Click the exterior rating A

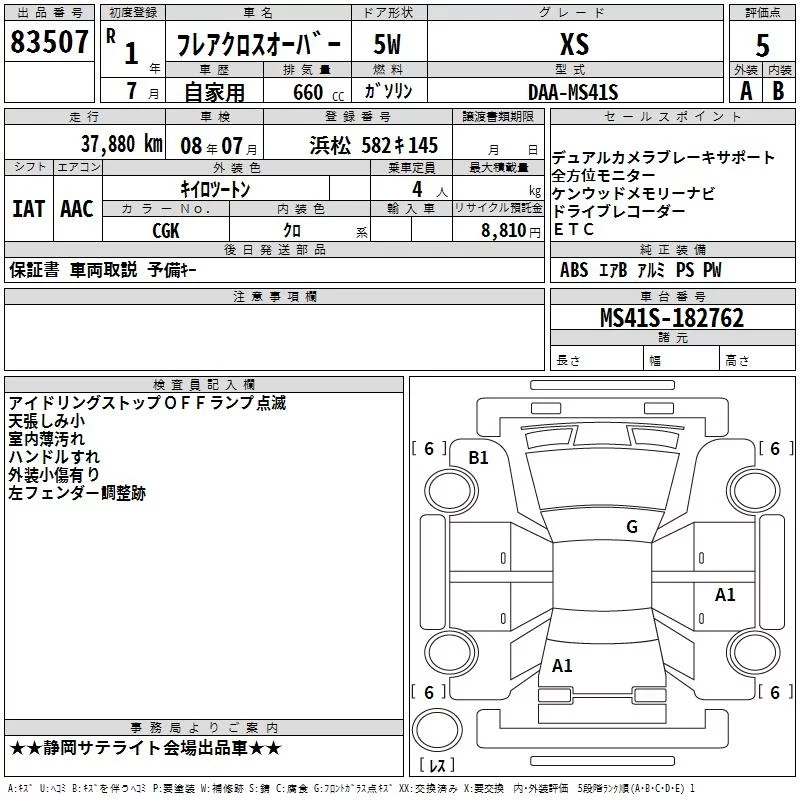pyautogui.click(x=746, y=91)
